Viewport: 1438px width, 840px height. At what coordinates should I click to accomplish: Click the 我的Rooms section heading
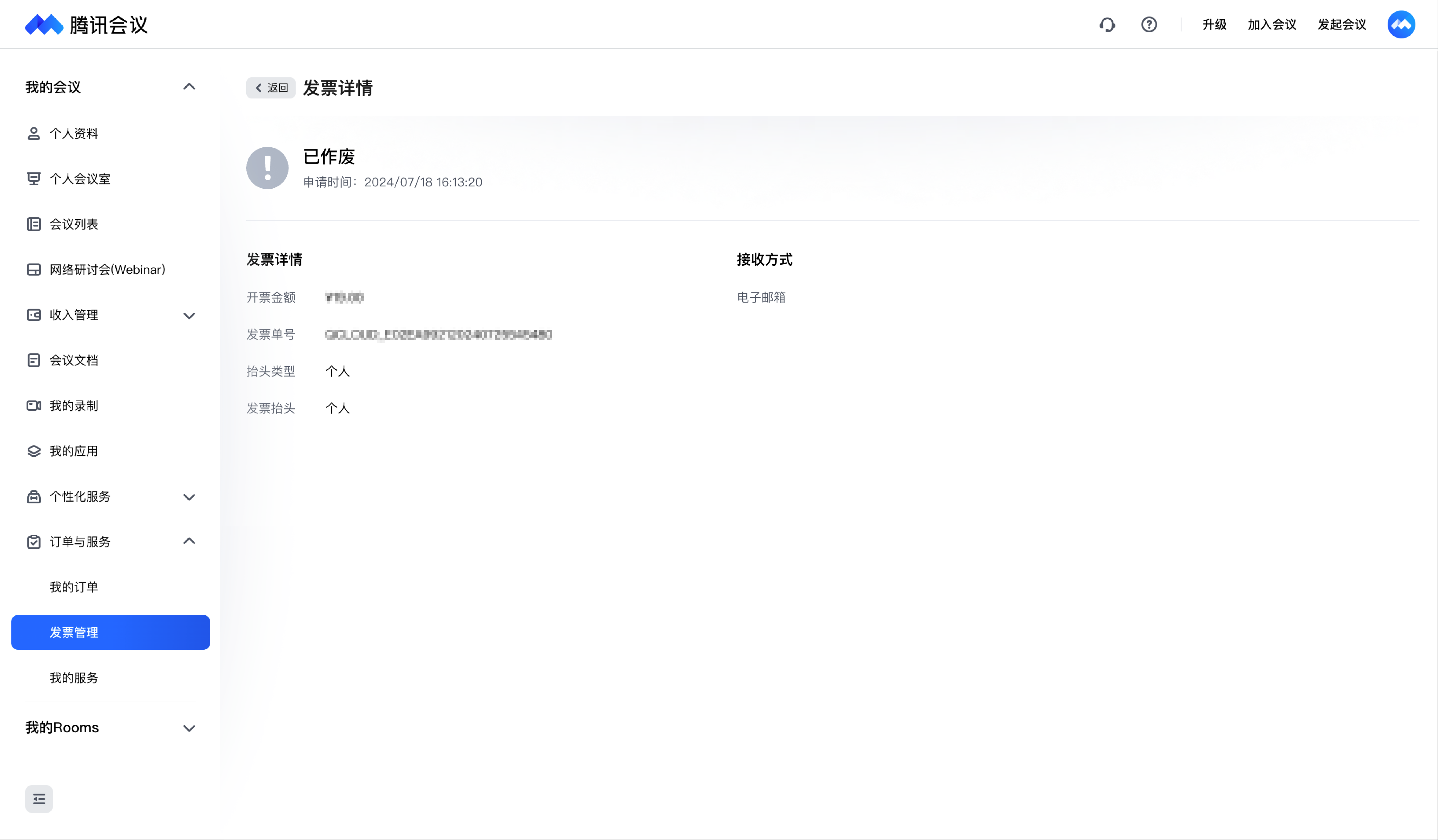(62, 728)
